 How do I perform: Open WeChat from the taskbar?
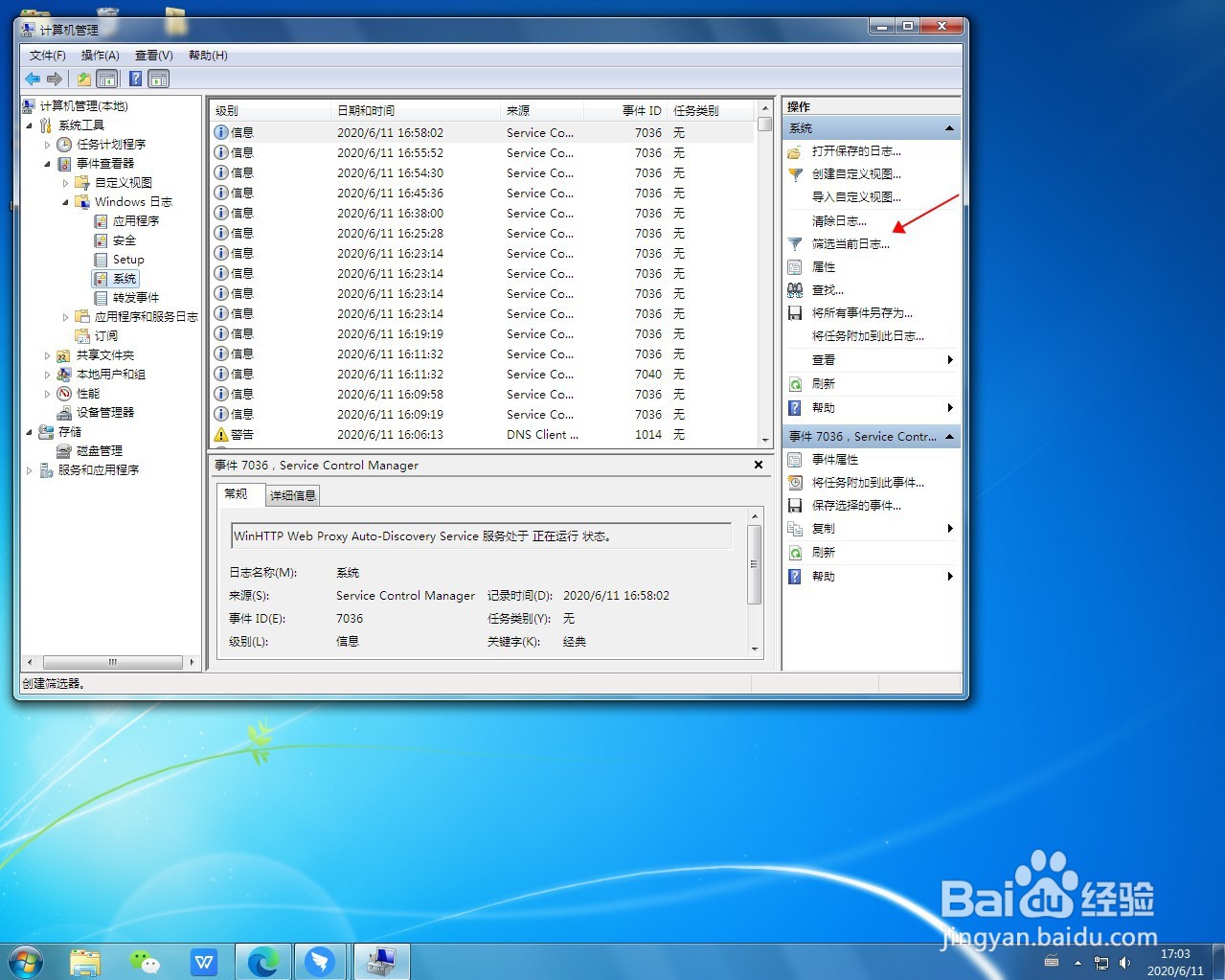[145, 961]
